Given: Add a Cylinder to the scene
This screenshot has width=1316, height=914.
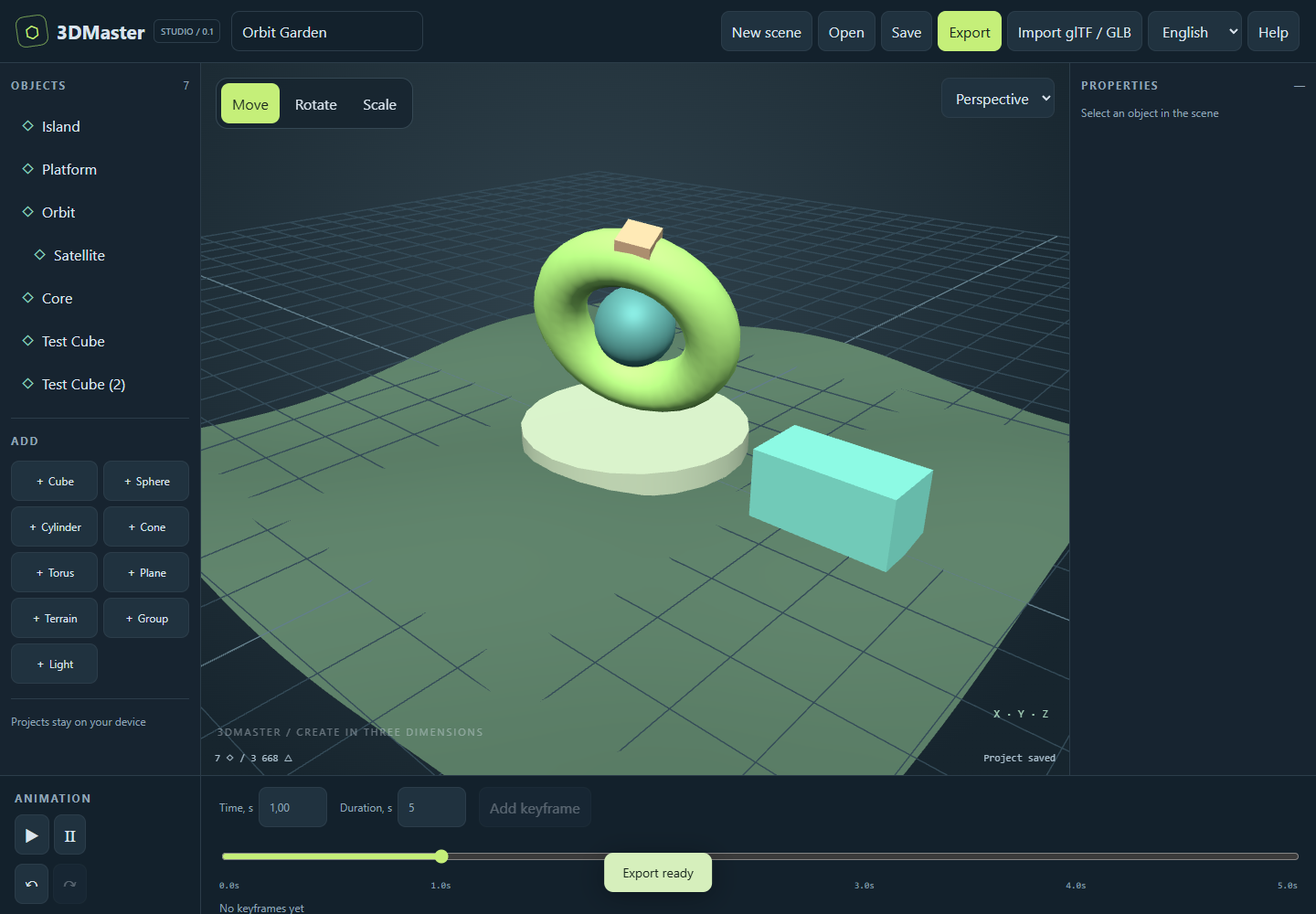Looking at the screenshot, I should pos(54,526).
